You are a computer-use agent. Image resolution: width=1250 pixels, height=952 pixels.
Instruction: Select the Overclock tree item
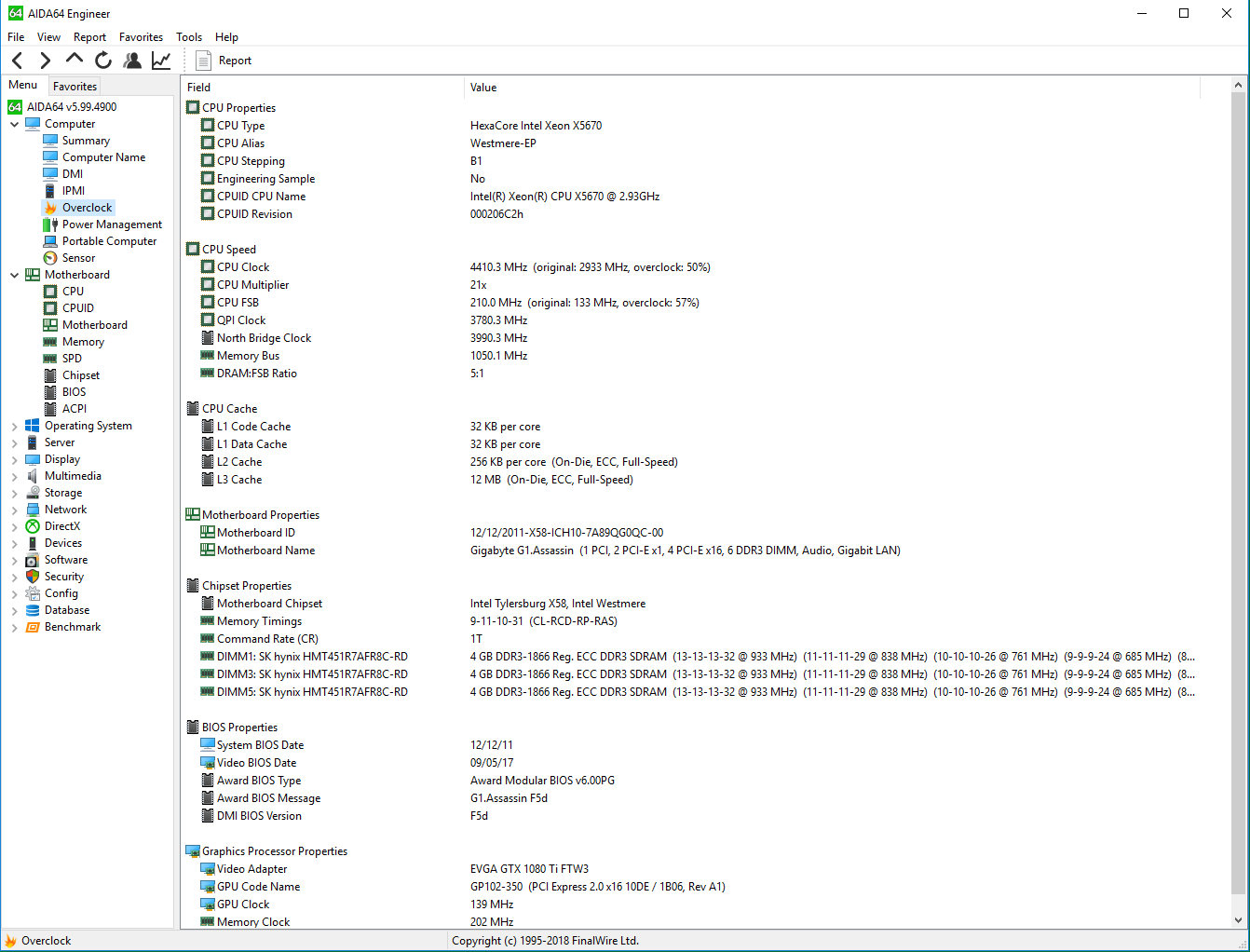87,208
